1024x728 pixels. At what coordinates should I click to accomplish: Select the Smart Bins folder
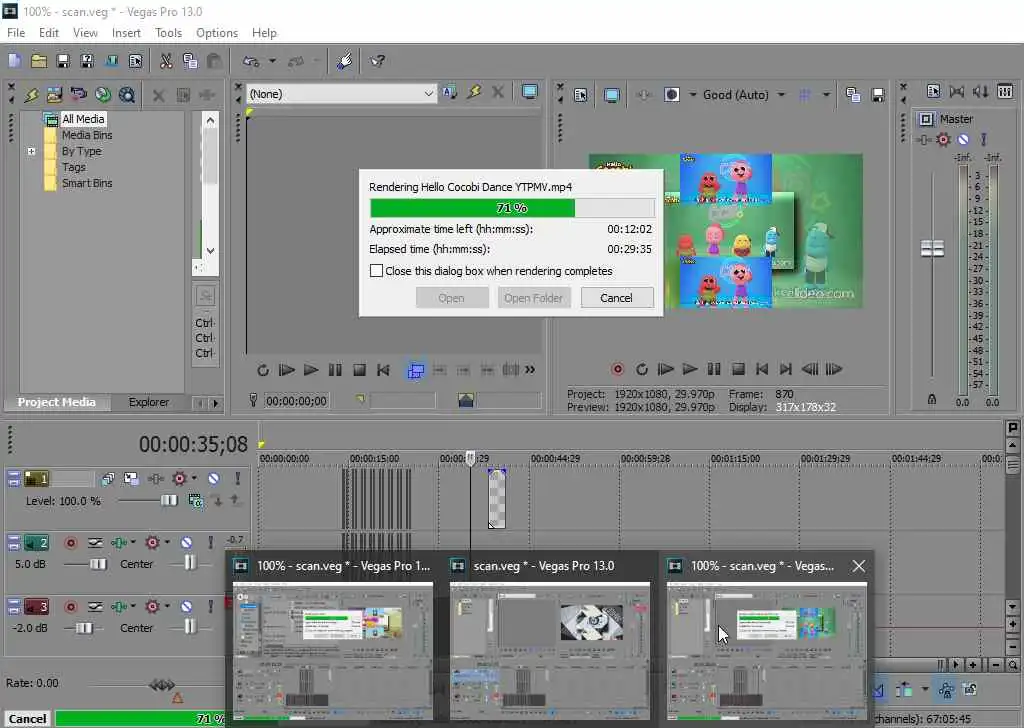(87, 183)
